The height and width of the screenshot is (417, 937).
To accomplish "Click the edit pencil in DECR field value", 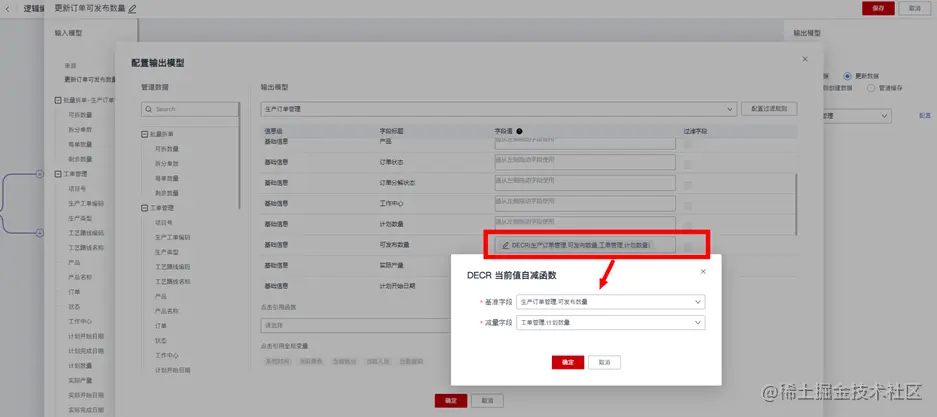I will click(506, 245).
